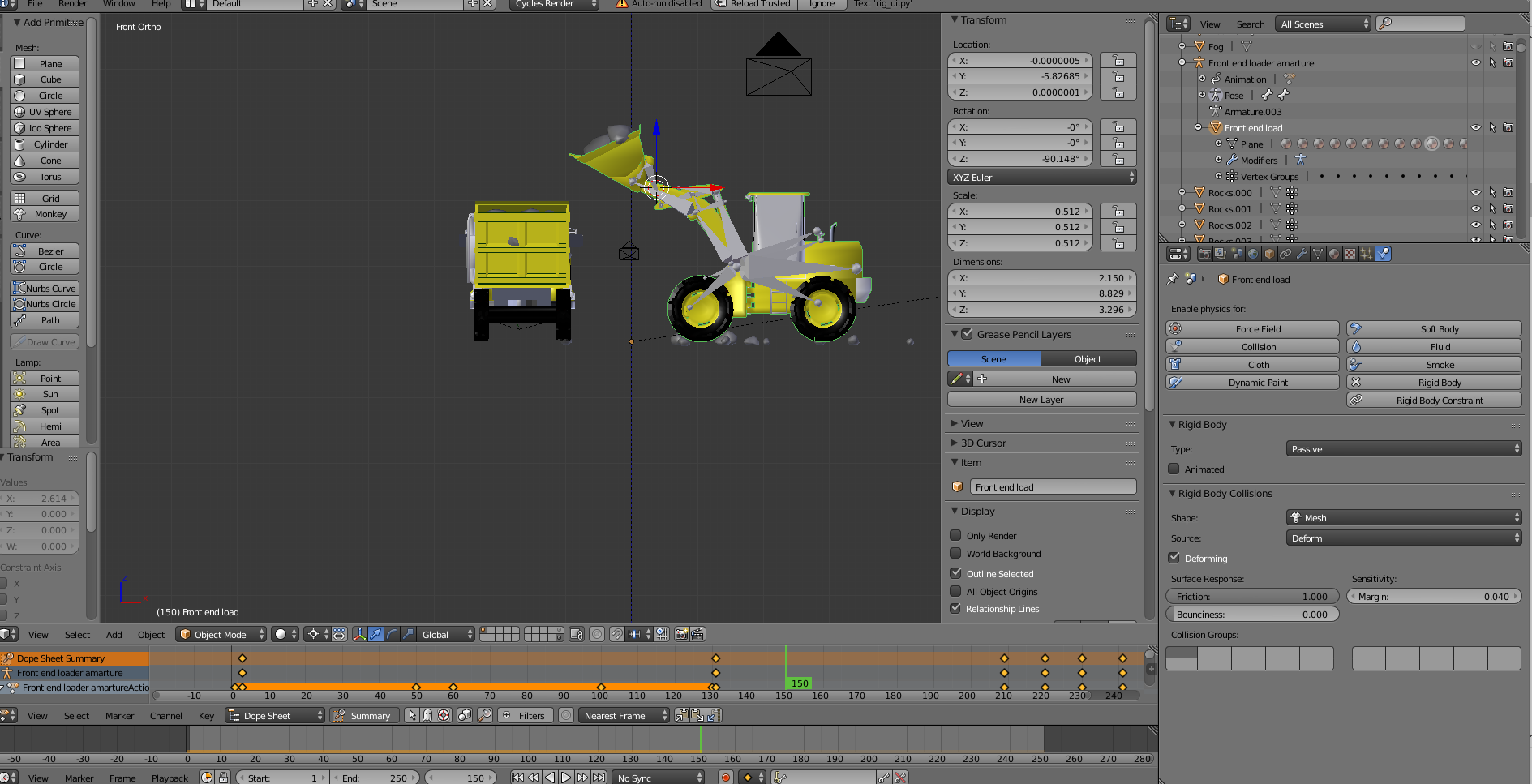Uncheck Relationship Lines

point(955,608)
